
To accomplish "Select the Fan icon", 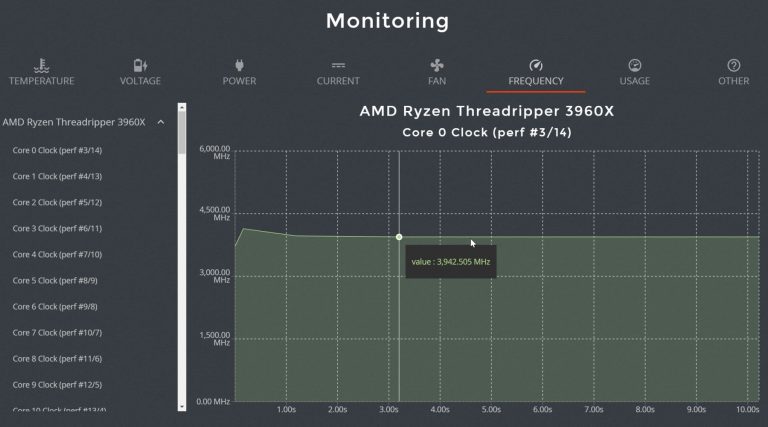I will pos(436,65).
